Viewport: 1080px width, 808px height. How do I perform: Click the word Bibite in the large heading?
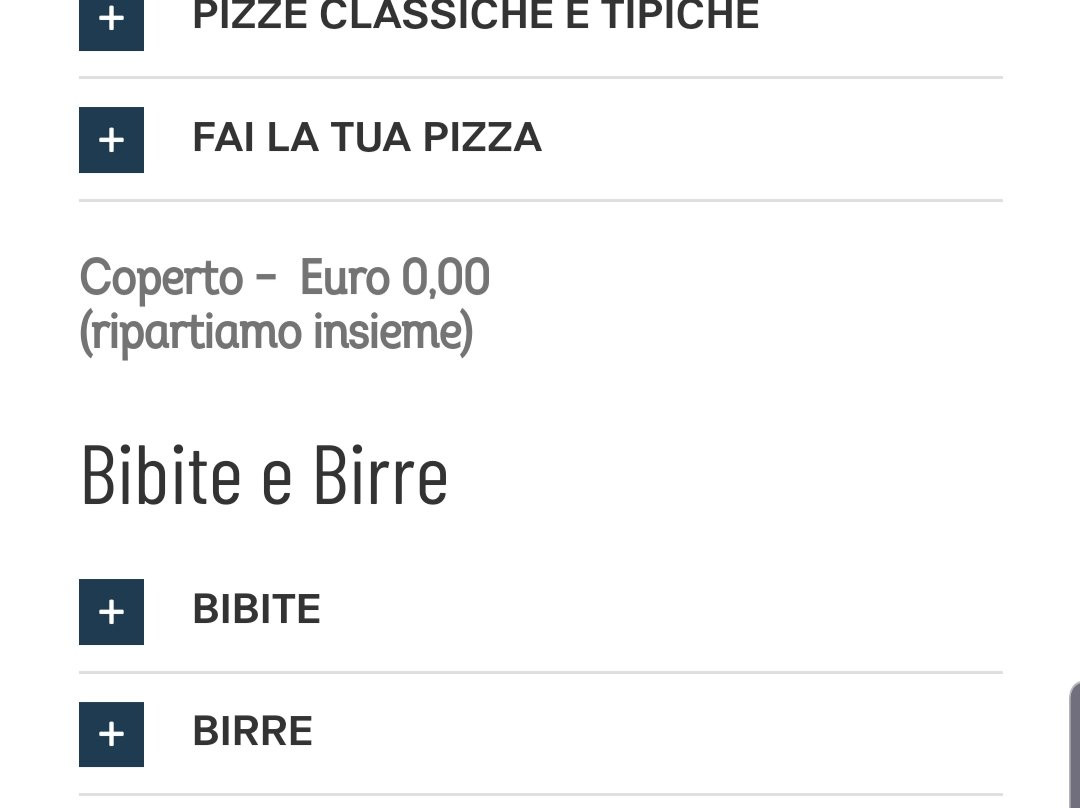[161, 475]
